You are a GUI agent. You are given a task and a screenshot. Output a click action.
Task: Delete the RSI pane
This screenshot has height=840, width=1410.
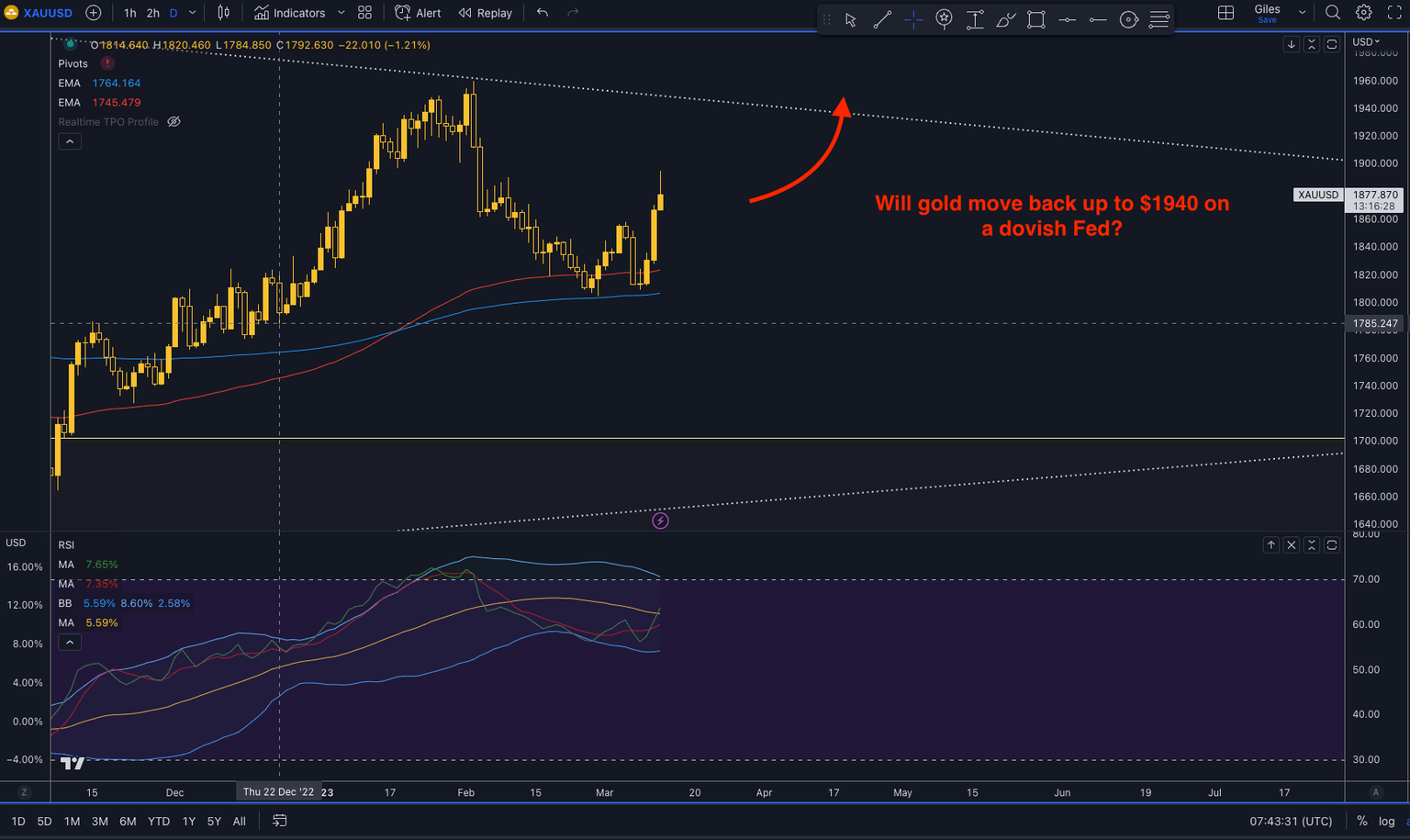1292,545
